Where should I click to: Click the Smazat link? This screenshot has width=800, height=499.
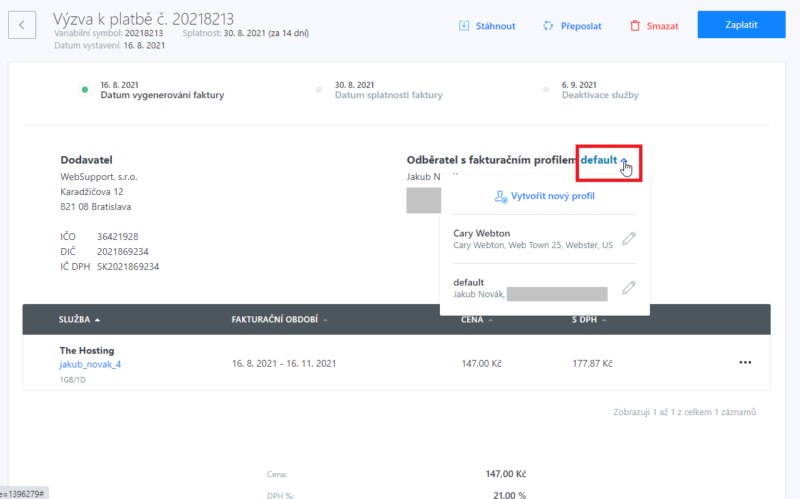point(662,26)
